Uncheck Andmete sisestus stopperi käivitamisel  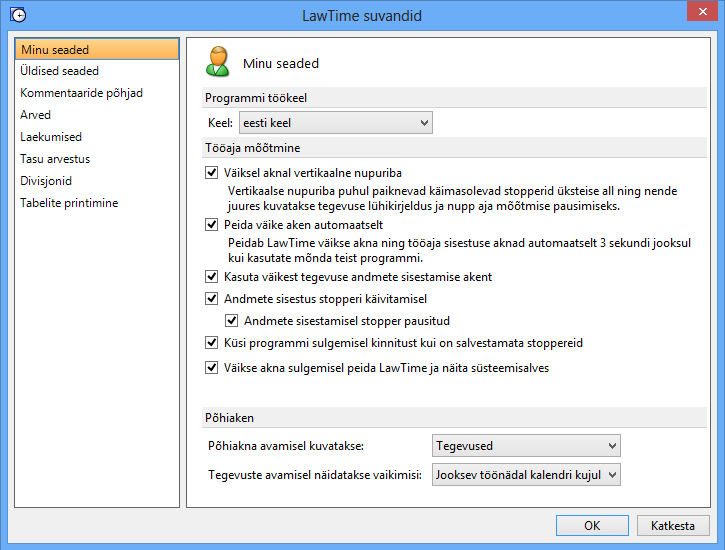coord(211,299)
